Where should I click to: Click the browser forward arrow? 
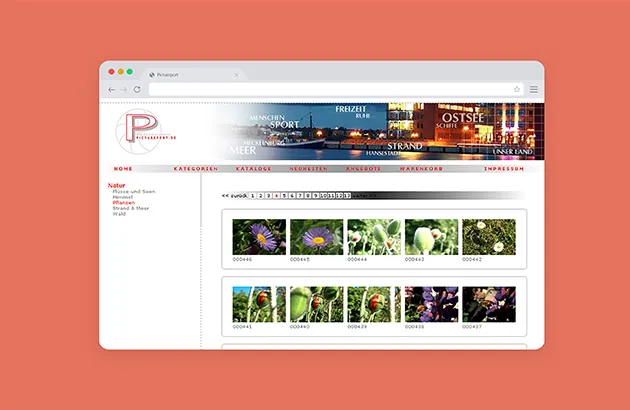124,90
